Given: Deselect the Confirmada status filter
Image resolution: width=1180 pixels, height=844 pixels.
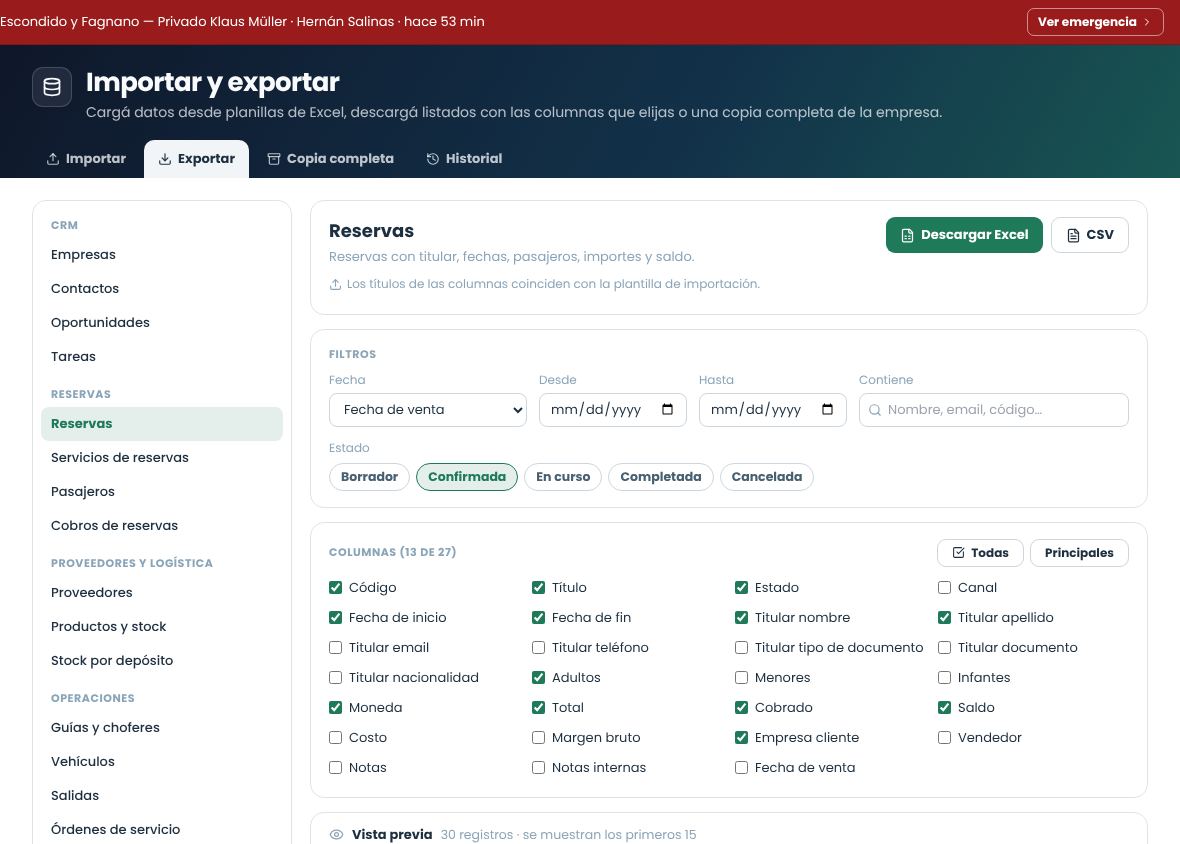Looking at the screenshot, I should click(x=467, y=477).
